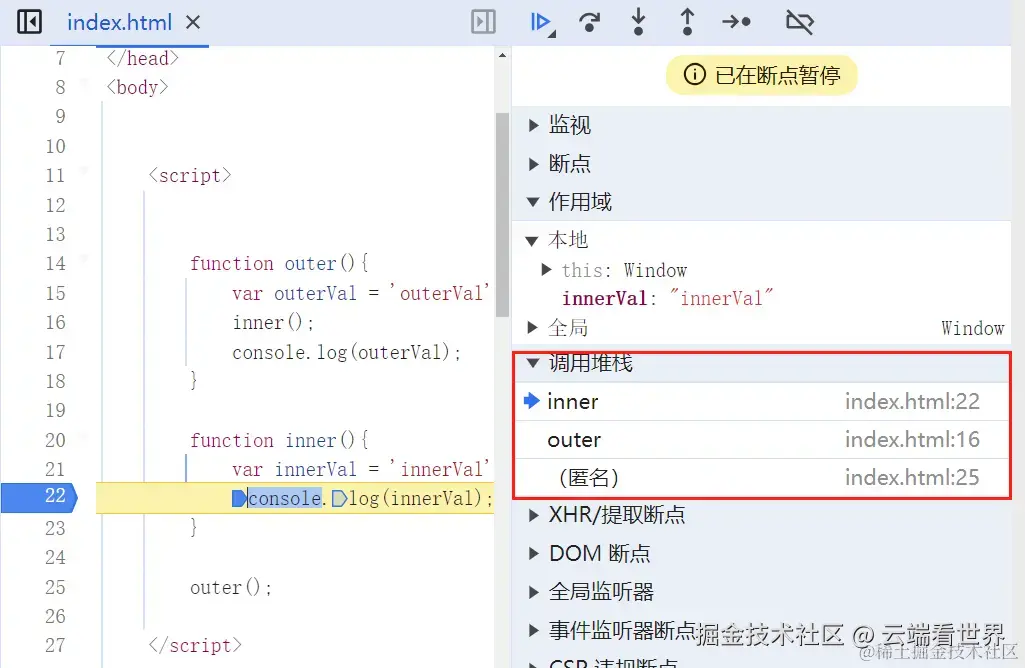The height and width of the screenshot is (668, 1025).
Task: Select the (匿名) call stack frame
Action: click(x=761, y=478)
